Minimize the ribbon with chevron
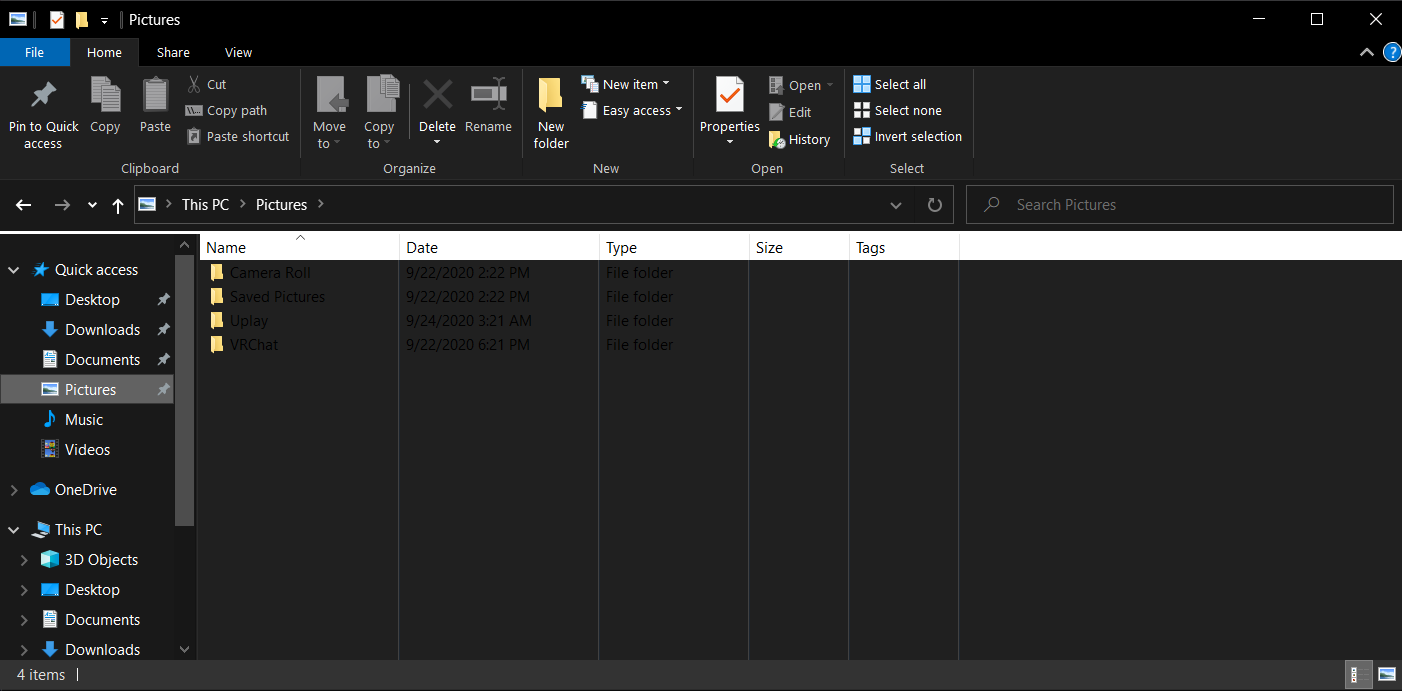The height and width of the screenshot is (691, 1402). click(1367, 52)
